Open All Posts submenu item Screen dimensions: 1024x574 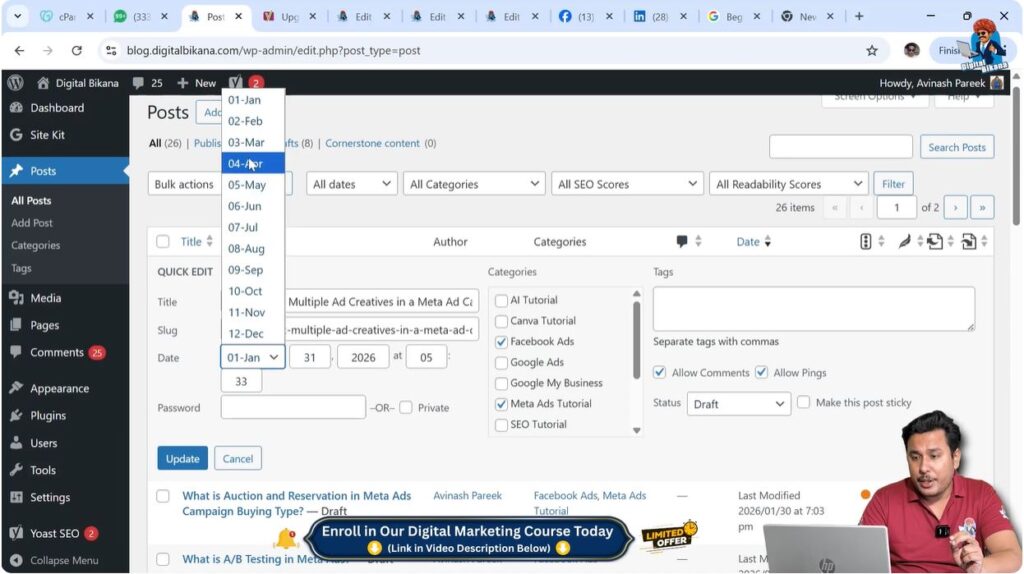(x=31, y=200)
